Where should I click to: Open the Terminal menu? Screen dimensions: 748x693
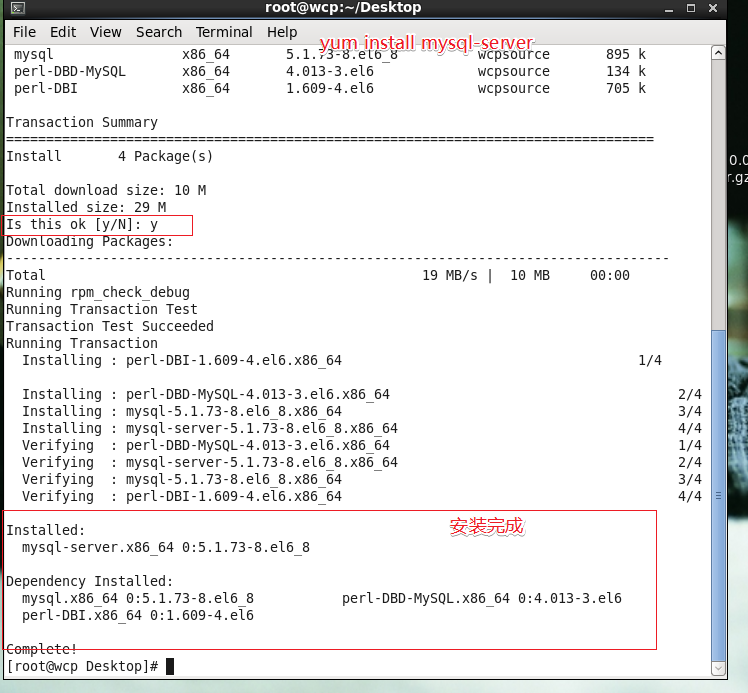[x=224, y=32]
